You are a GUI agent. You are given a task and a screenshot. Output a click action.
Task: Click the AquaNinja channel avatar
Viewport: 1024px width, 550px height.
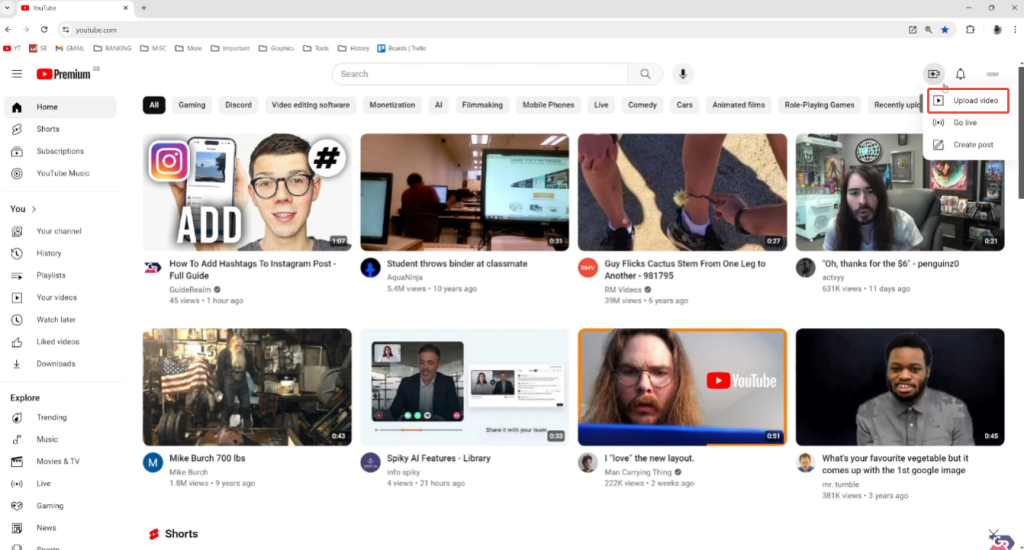(x=370, y=268)
